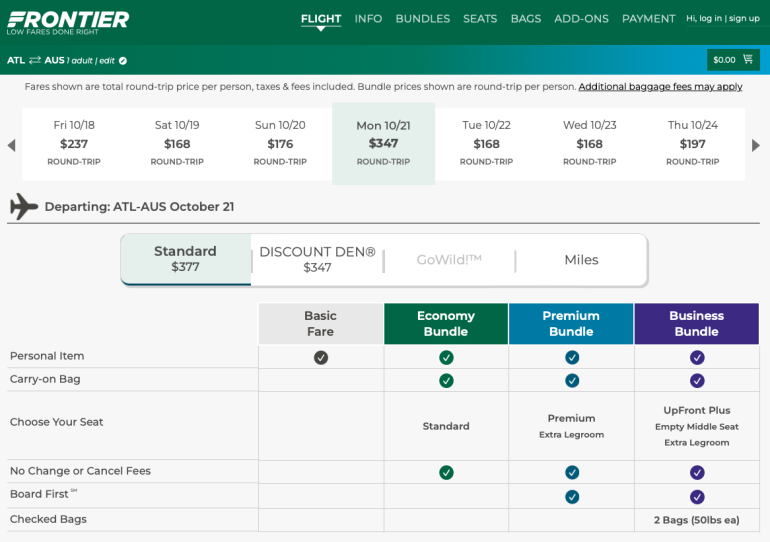
Task: Open Additional baggage fees may apply link
Action: click(660, 87)
